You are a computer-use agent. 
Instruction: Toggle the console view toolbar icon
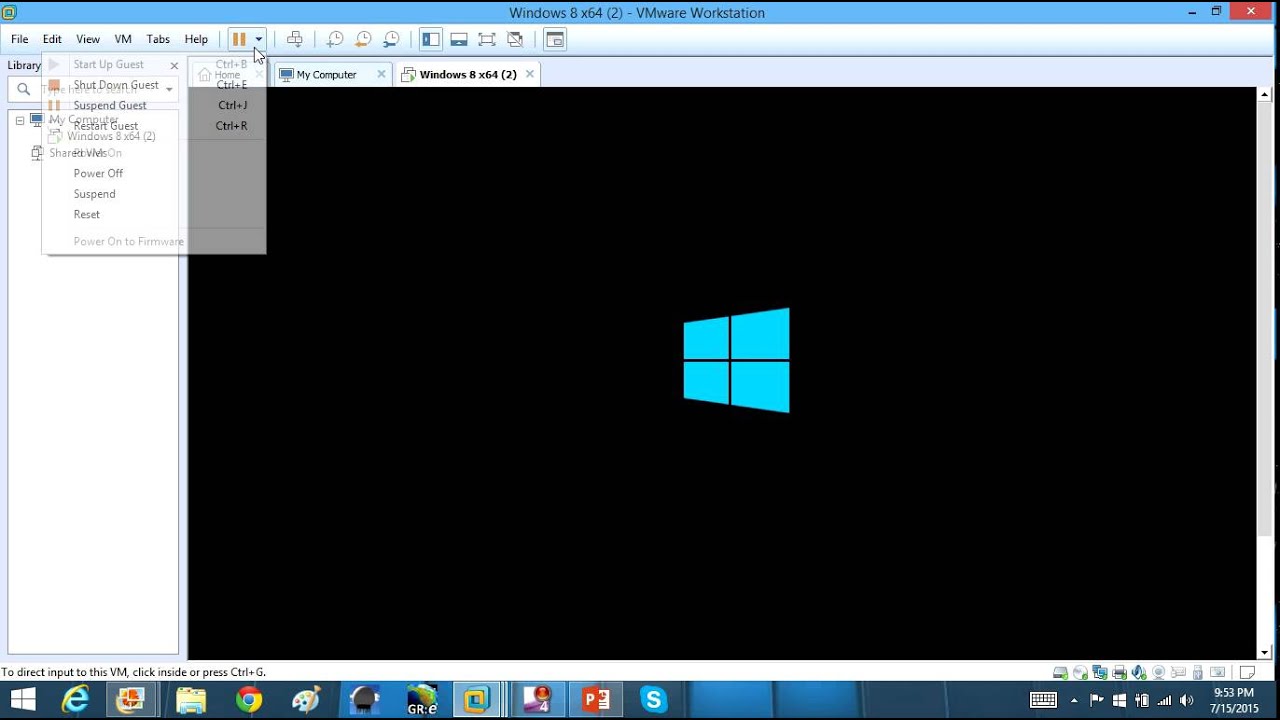555,39
